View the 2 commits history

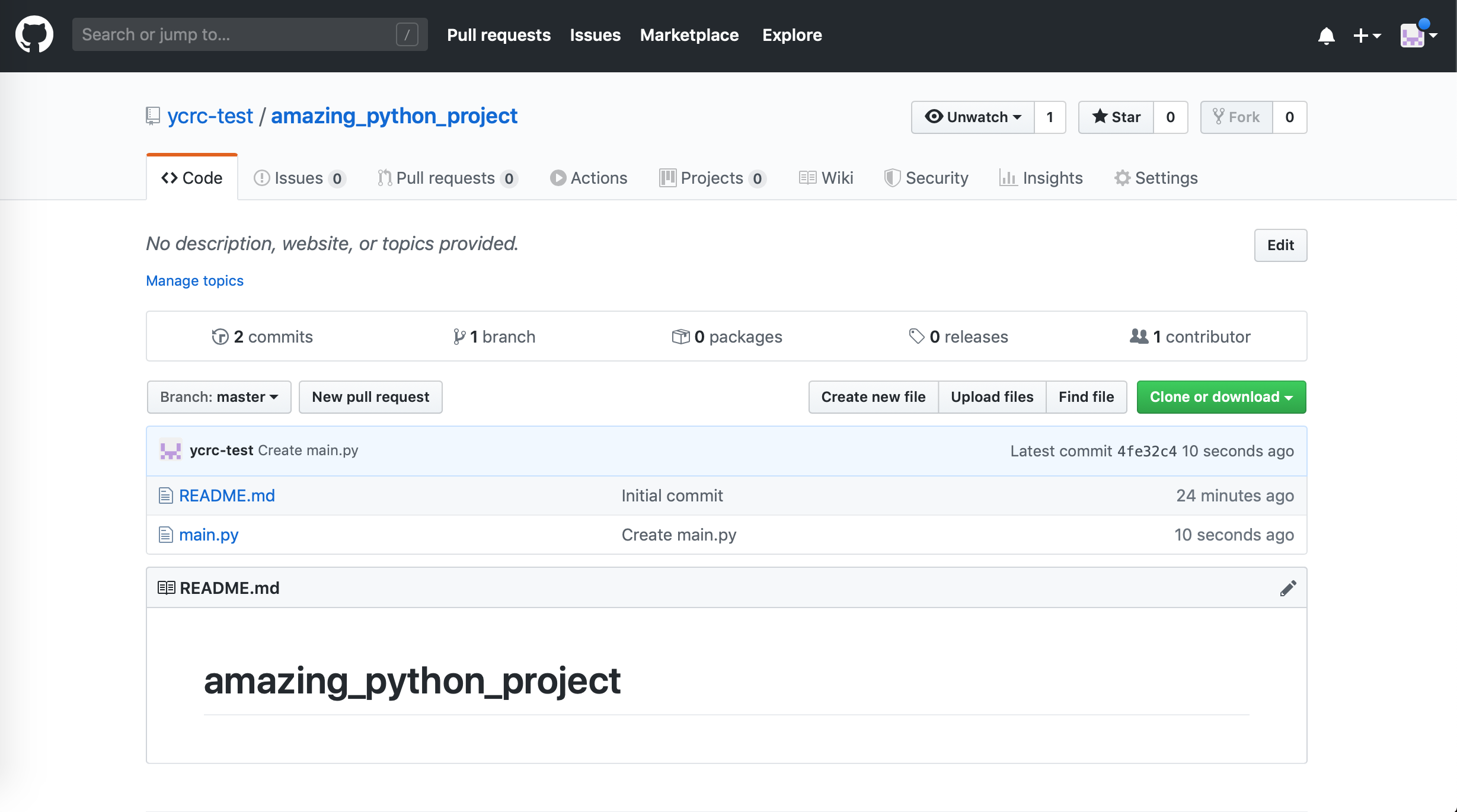pyautogui.click(x=262, y=337)
